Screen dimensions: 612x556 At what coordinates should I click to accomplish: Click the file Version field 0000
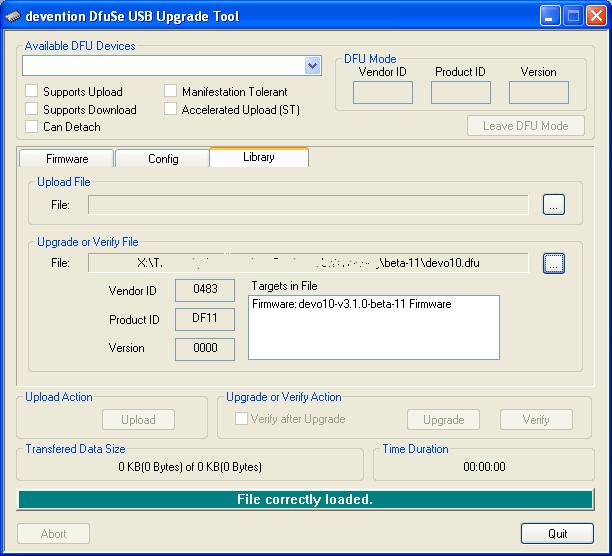205,349
